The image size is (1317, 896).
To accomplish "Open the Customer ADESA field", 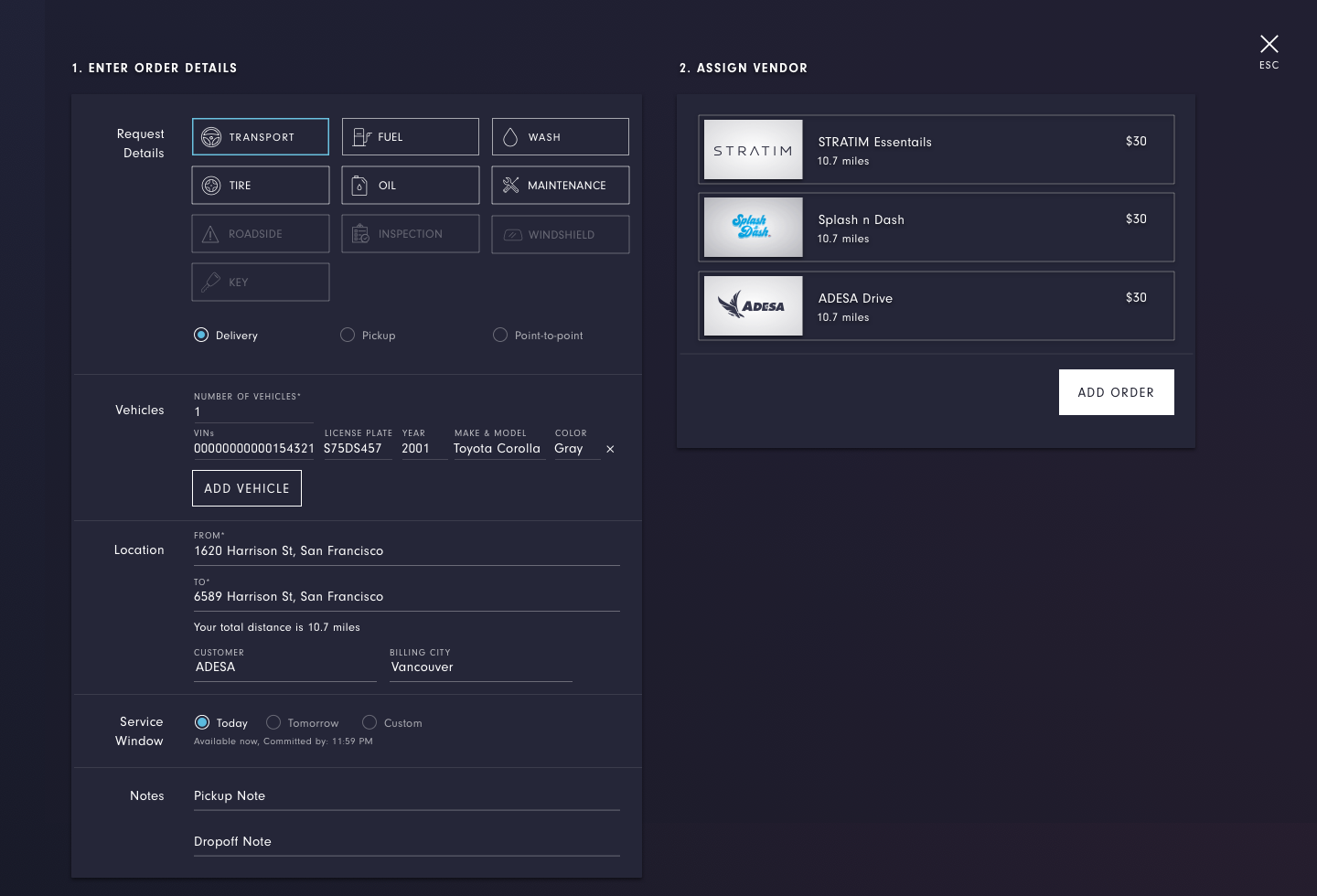I will pyautogui.click(x=285, y=667).
